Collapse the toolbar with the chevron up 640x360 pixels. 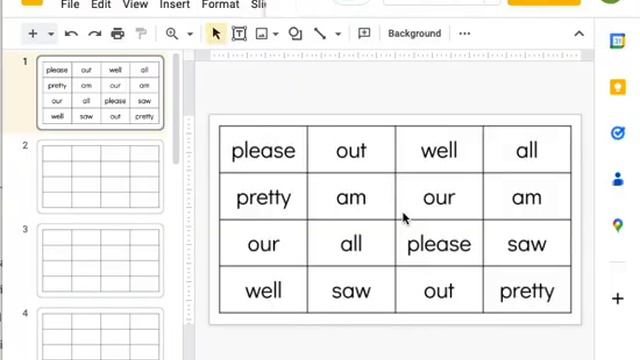coord(579,34)
